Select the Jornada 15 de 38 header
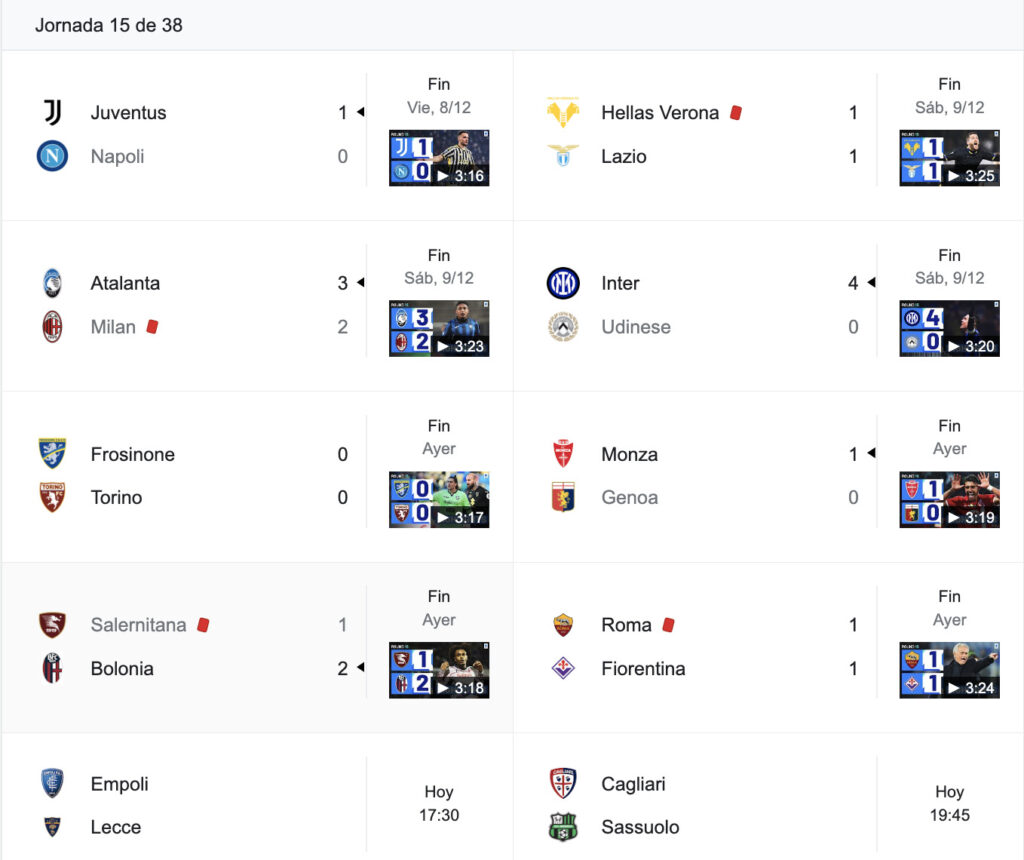 [x=108, y=25]
